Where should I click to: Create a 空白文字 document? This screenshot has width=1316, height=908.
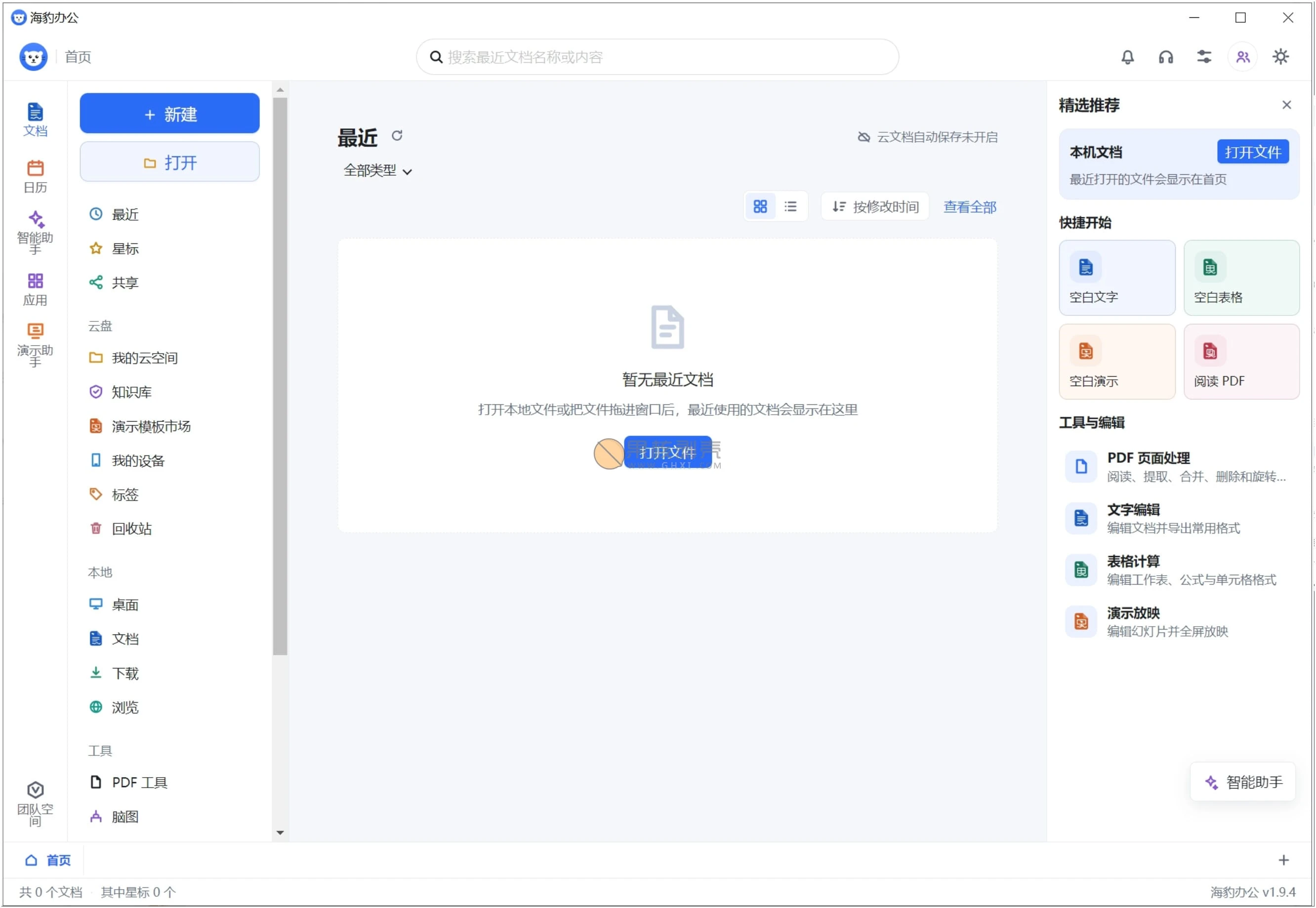(1117, 277)
